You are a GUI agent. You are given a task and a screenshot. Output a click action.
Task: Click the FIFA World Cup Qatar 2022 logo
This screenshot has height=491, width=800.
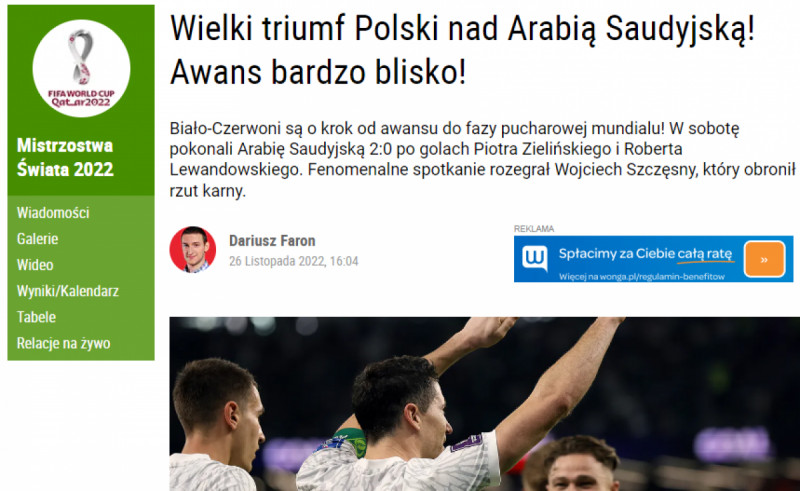click(x=81, y=68)
